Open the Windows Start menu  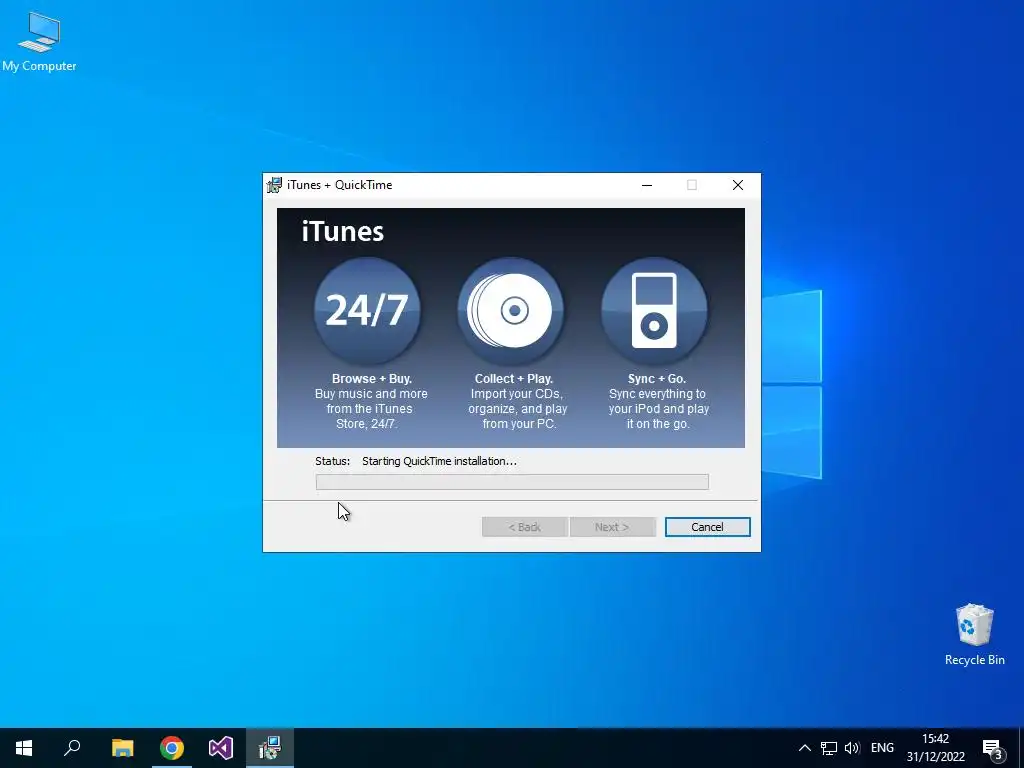(x=24, y=748)
